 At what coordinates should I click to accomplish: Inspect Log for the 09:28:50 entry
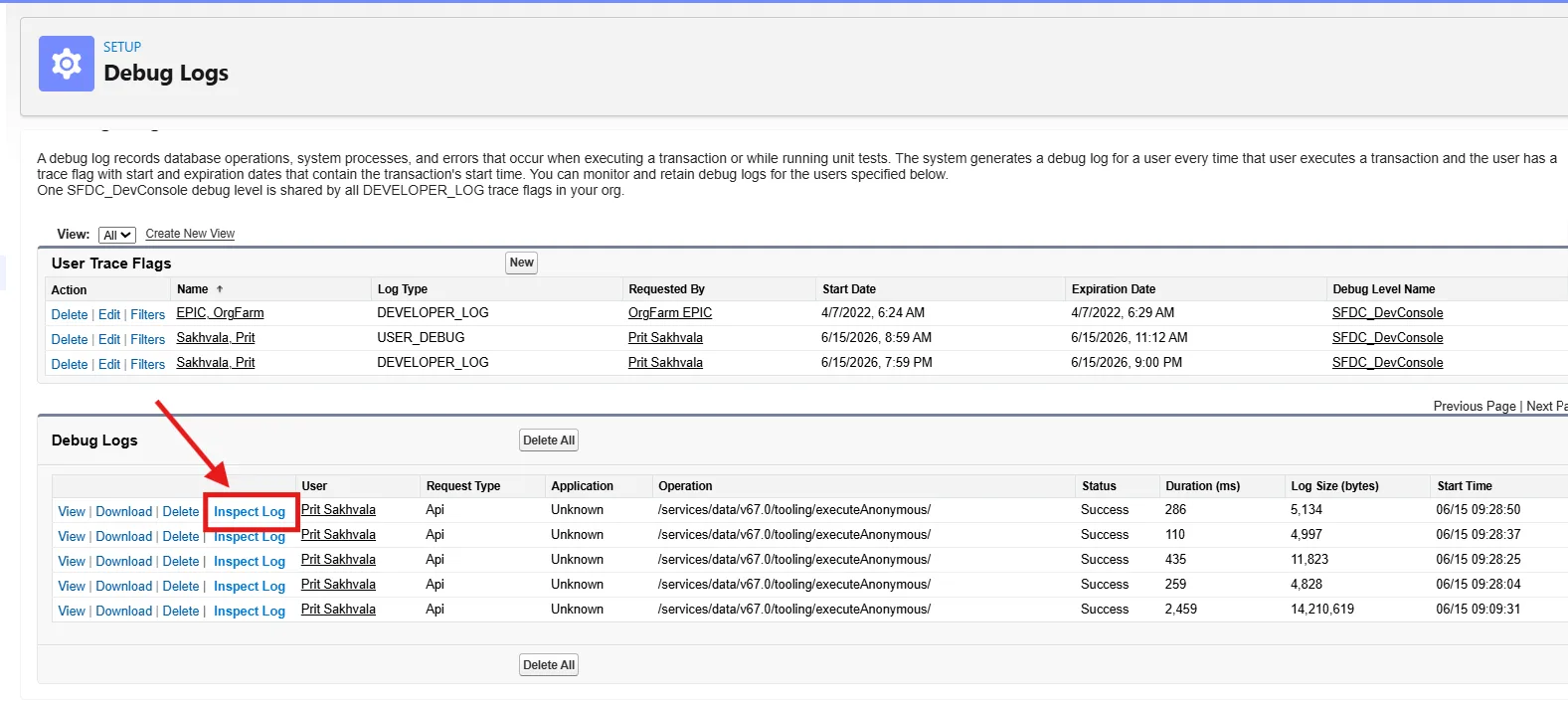250,511
